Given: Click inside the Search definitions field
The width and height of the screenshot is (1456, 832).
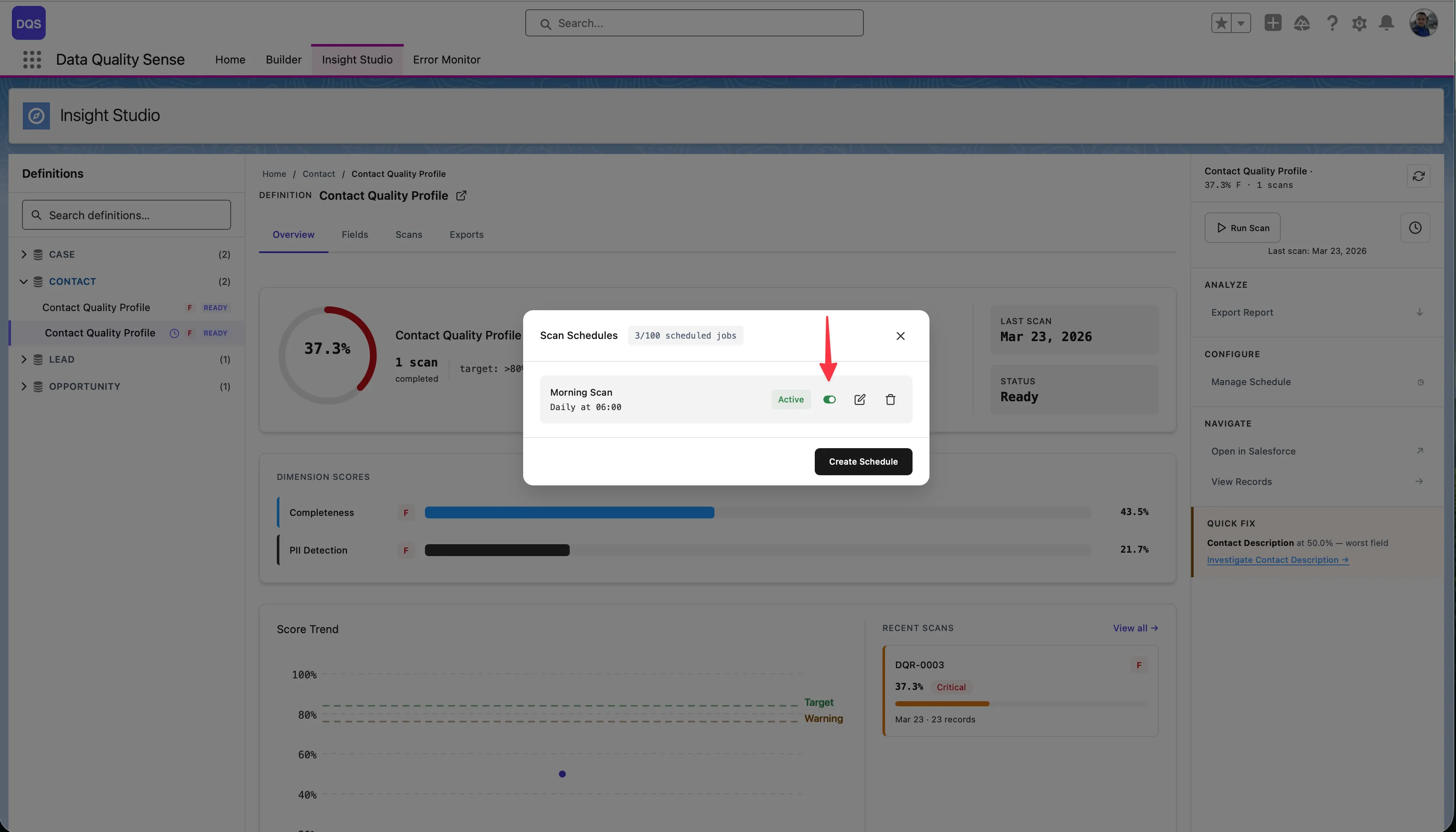Looking at the screenshot, I should pos(126,215).
